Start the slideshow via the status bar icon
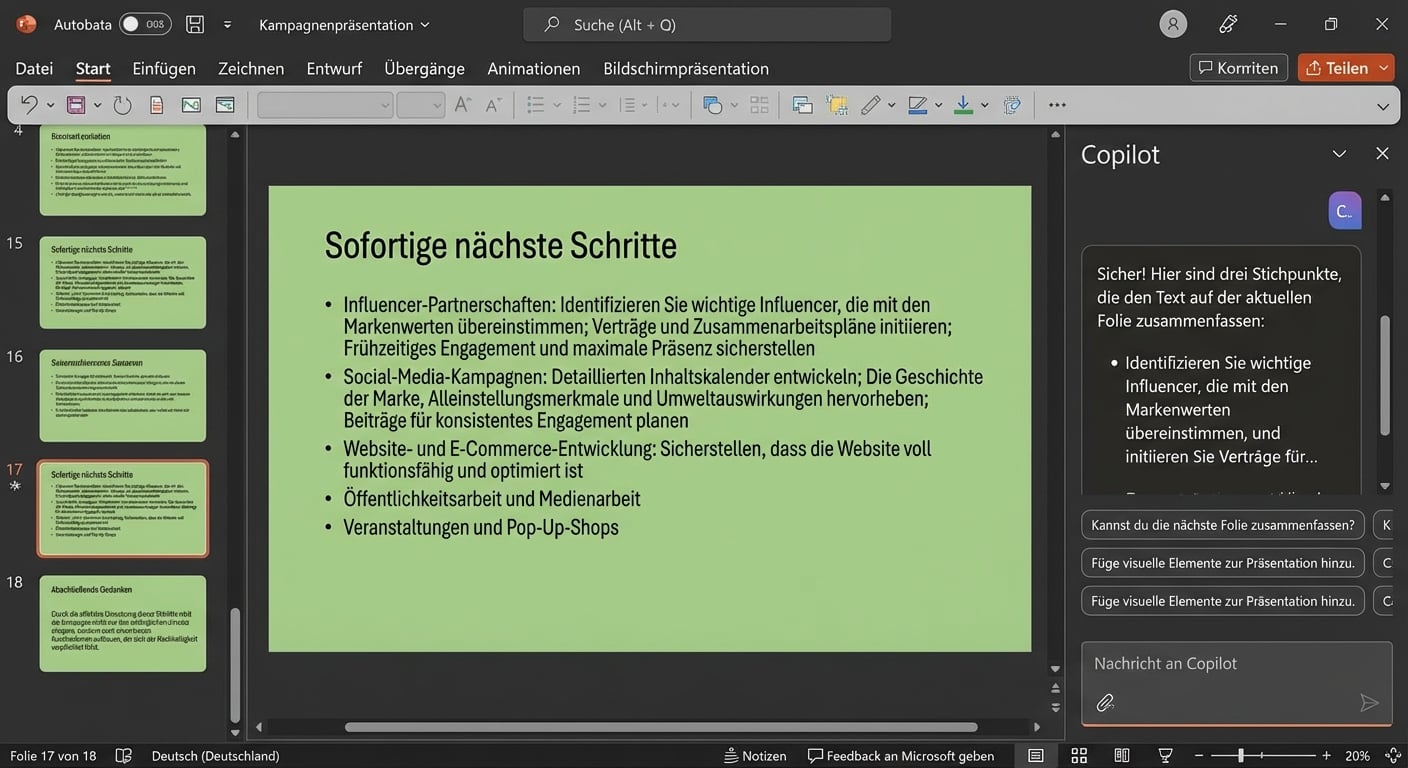Viewport: 1408px width, 768px height. pos(1164,755)
